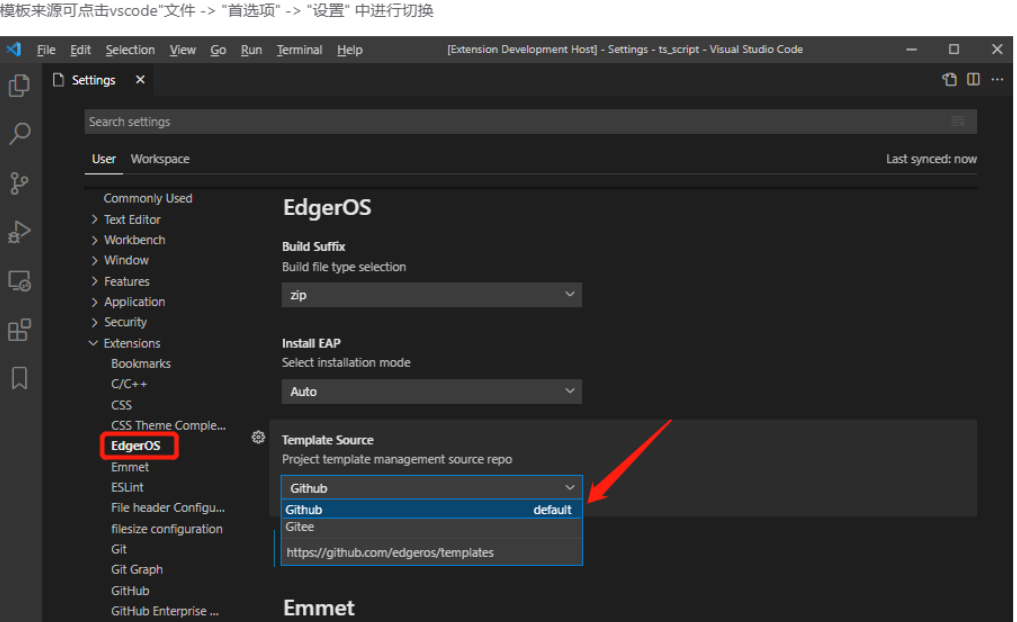This screenshot has height=622, width=1017.
Task: Open the Run and Debug view
Action: click(19, 232)
